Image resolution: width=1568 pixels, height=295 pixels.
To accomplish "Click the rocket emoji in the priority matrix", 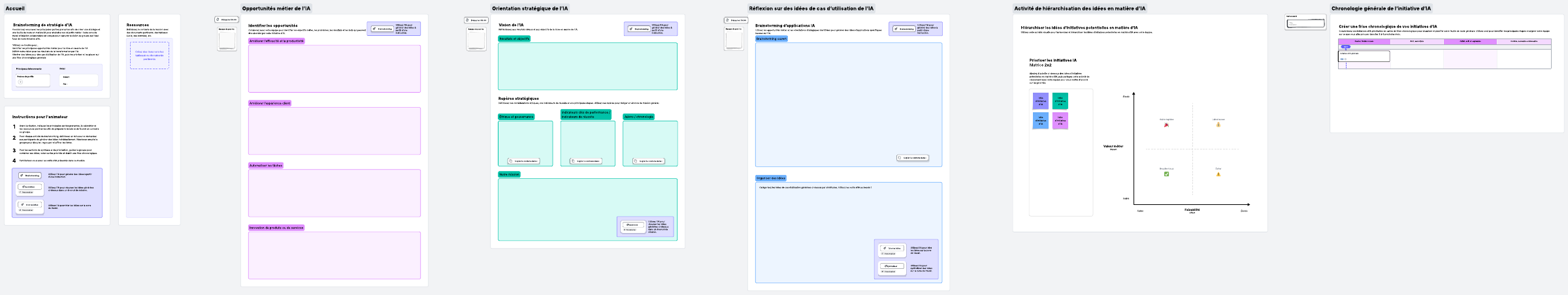I will [1166, 125].
